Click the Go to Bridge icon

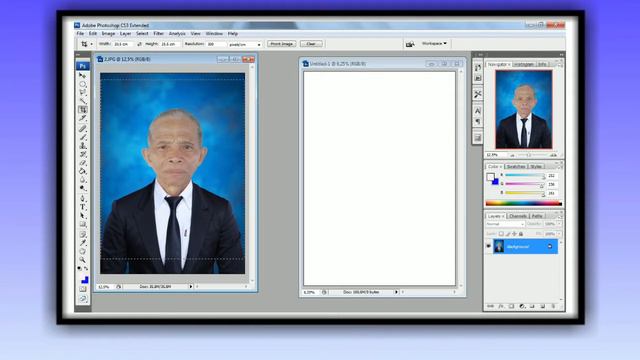410,44
